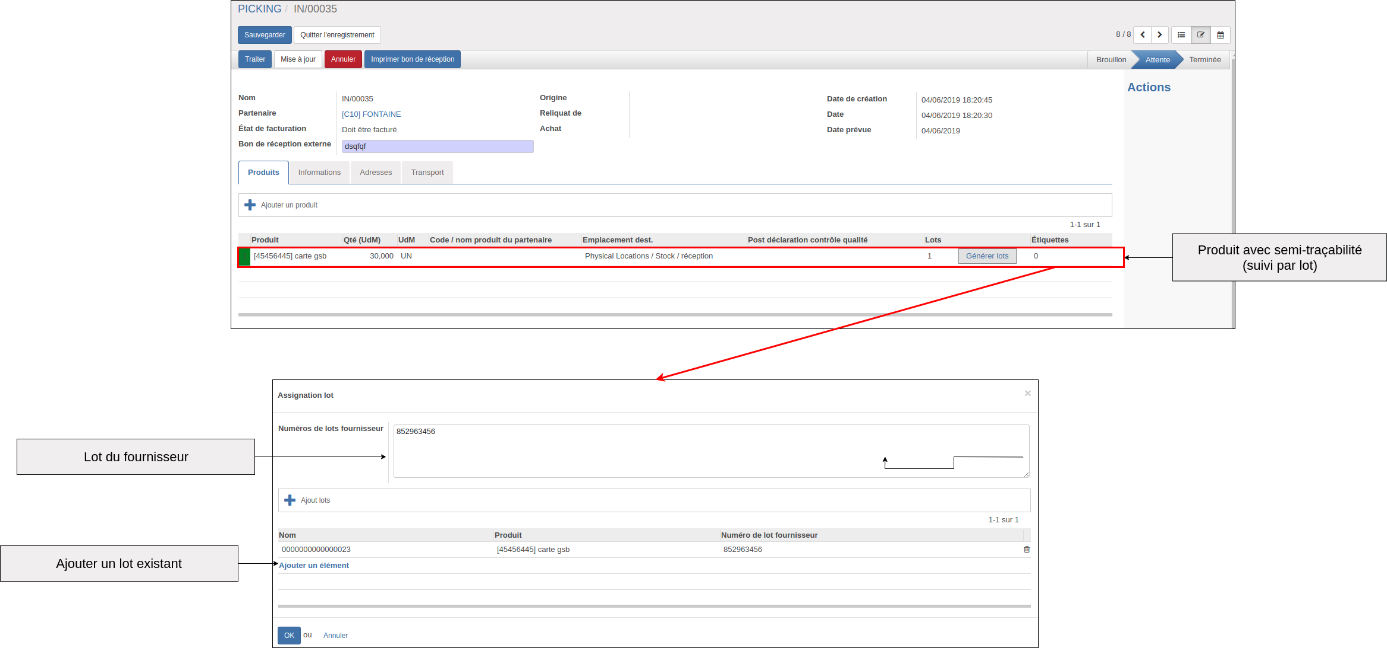Open the Transport tab
Viewport: 1387px width, 648px height.
(427, 173)
